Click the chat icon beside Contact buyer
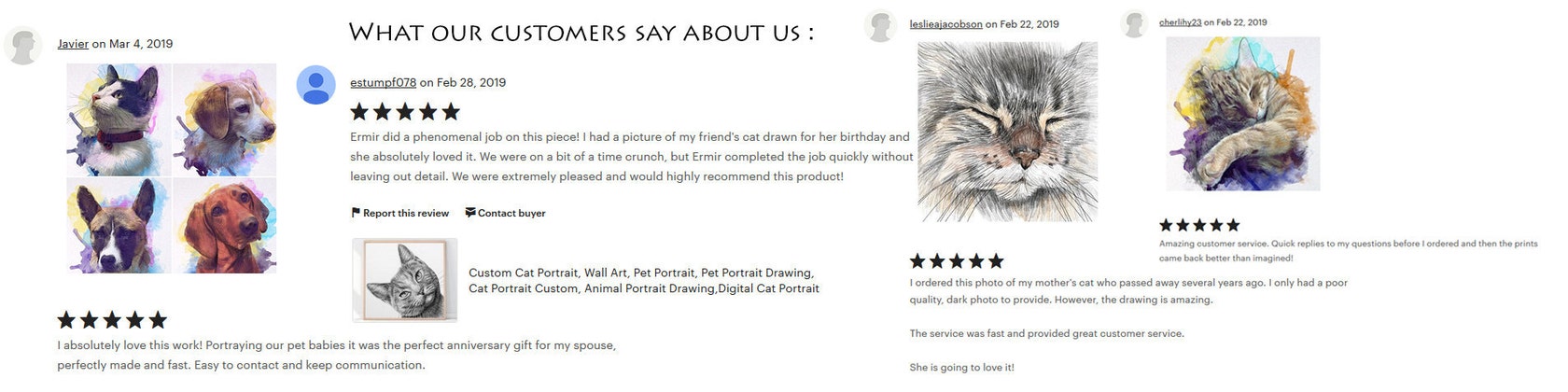Screen dimensions: 1568x392 click(470, 213)
